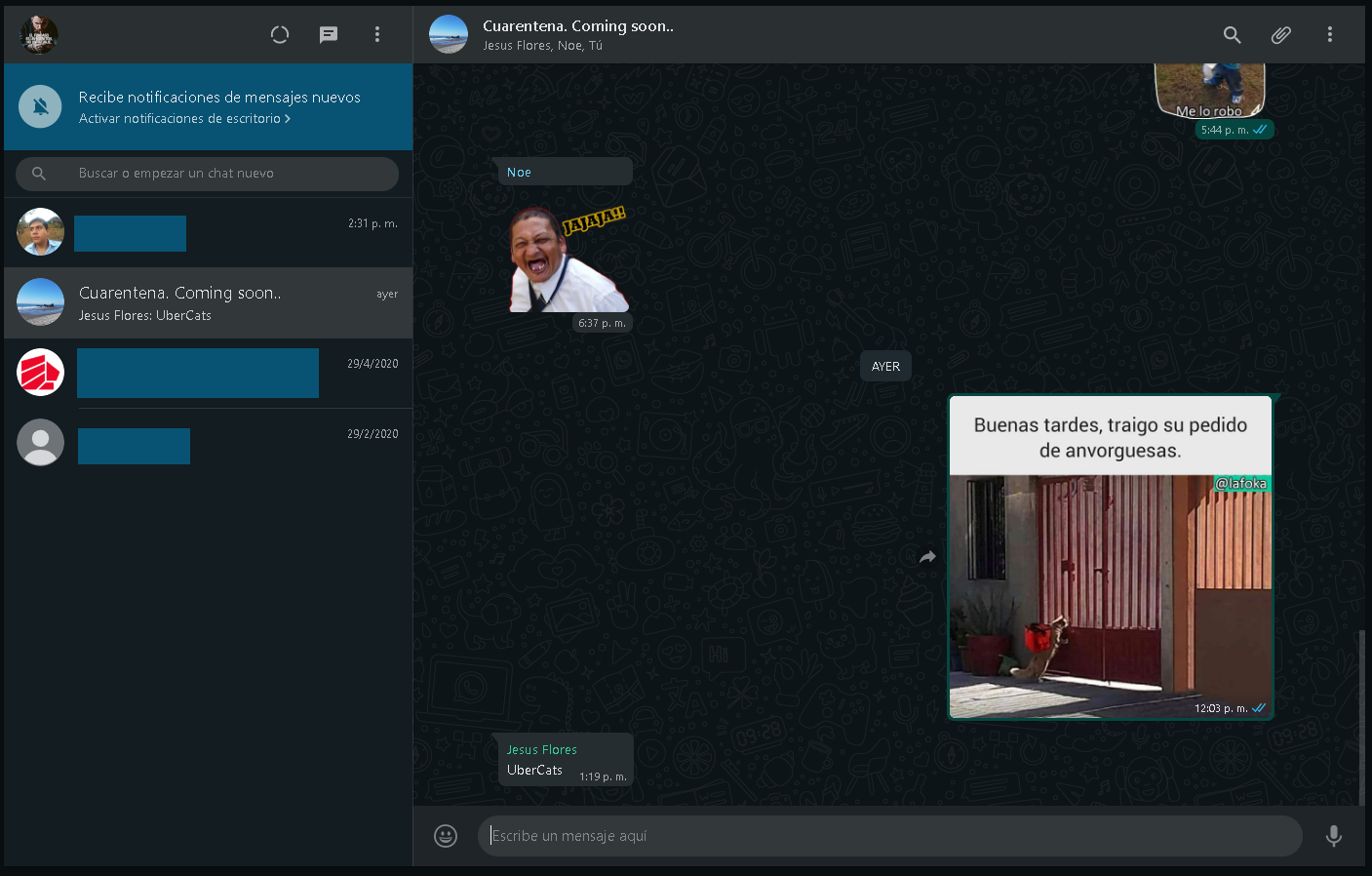Click Activar notificaciones de escritorio link
Viewport: 1372px width, 876px height.
(184, 119)
